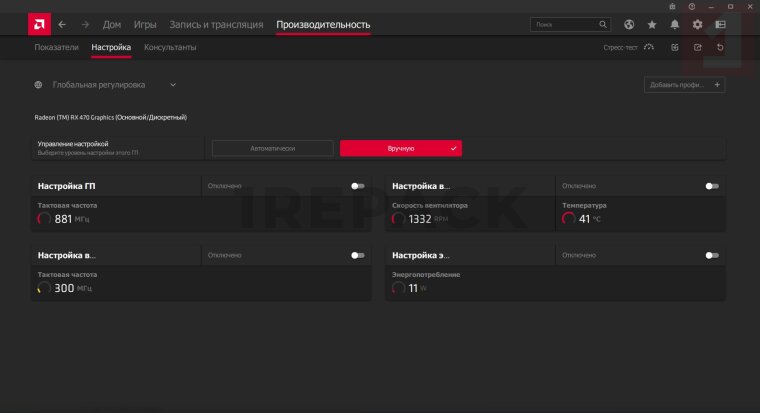Click the 41 °C temperature gauge
760x413 pixels.
569,219
